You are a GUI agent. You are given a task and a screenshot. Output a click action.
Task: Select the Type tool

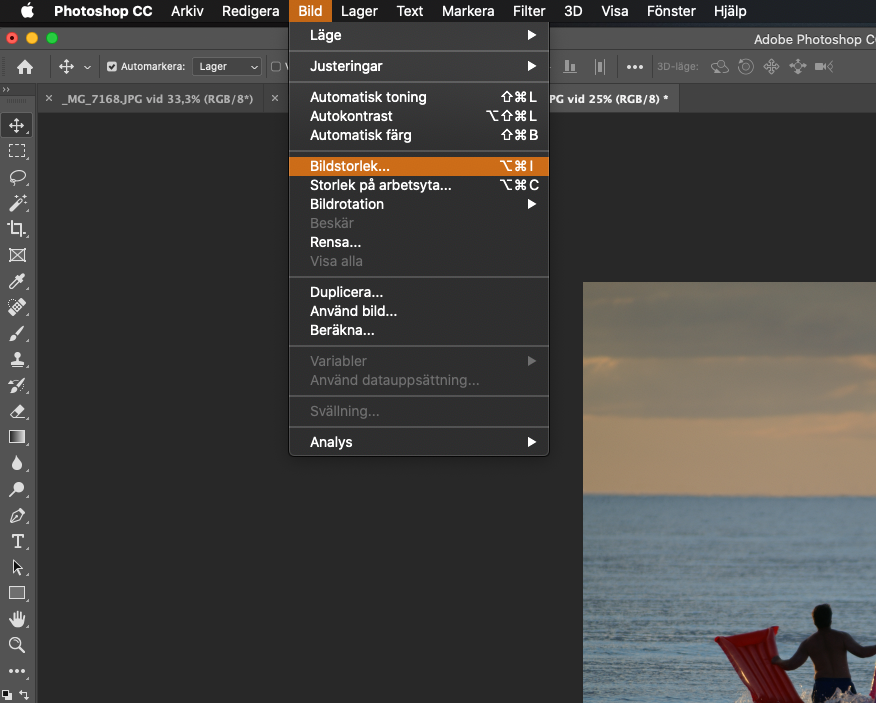coord(17,541)
